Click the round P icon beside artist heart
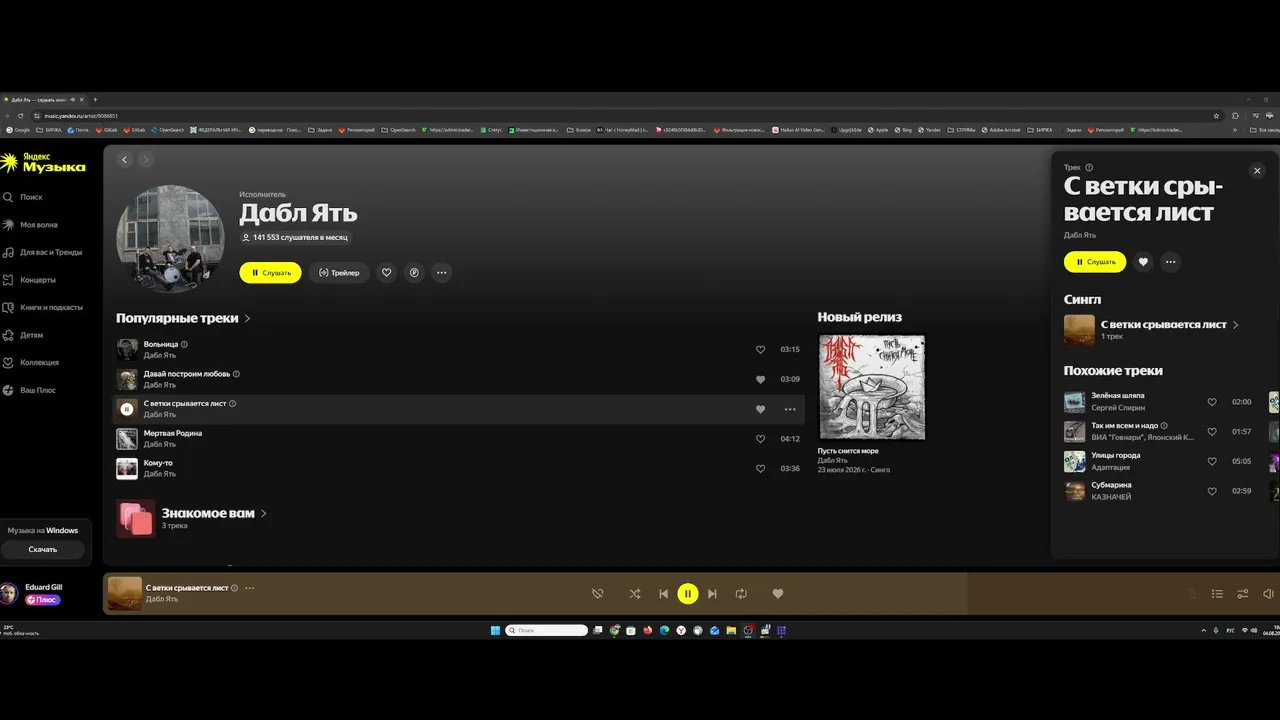Viewport: 1280px width, 720px height. [414, 272]
